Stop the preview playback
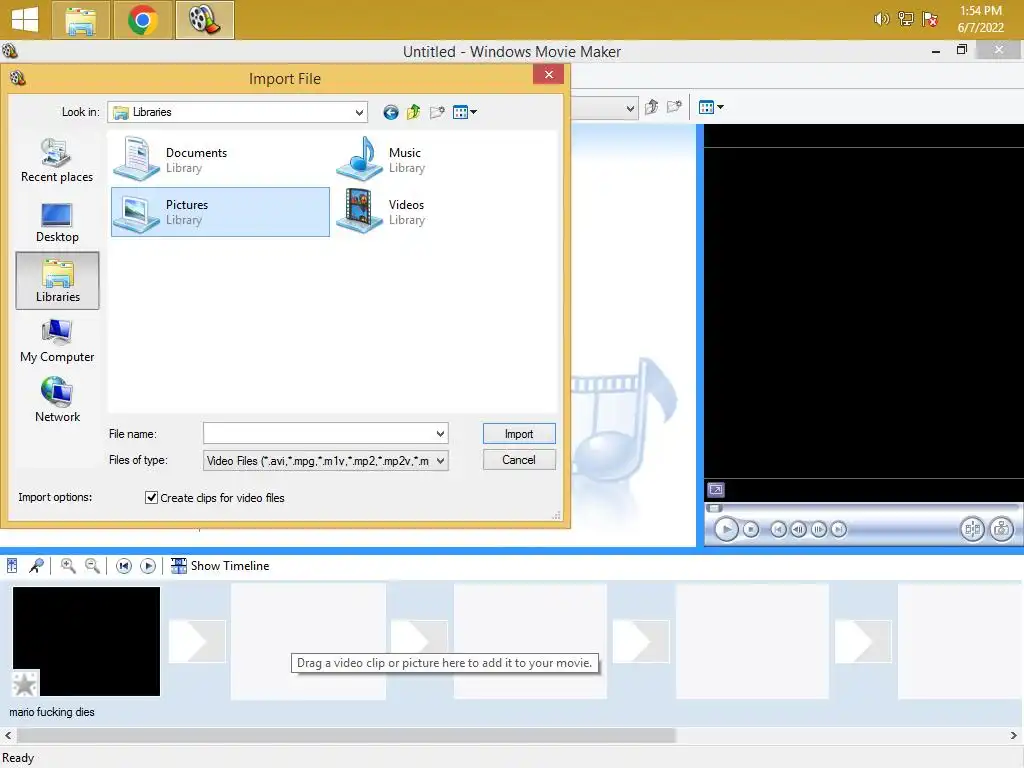This screenshot has width=1024, height=768. [x=751, y=529]
